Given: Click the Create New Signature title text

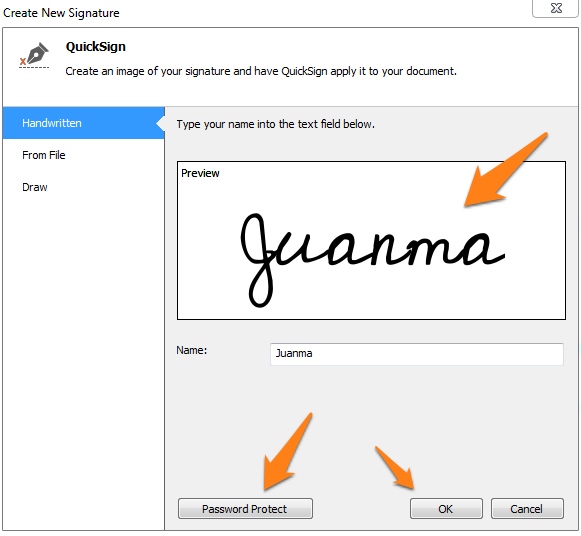Looking at the screenshot, I should point(61,13).
